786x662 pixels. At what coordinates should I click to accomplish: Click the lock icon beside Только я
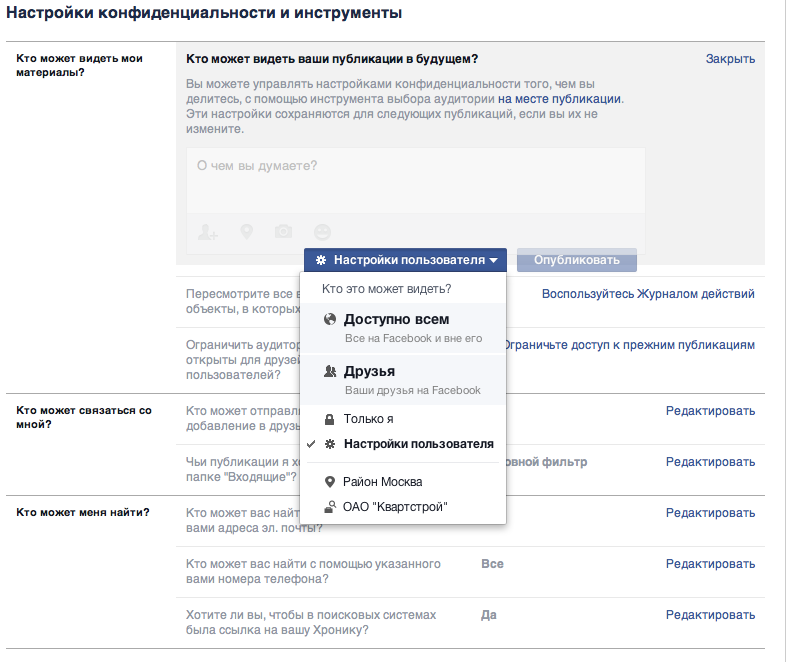pos(329,419)
